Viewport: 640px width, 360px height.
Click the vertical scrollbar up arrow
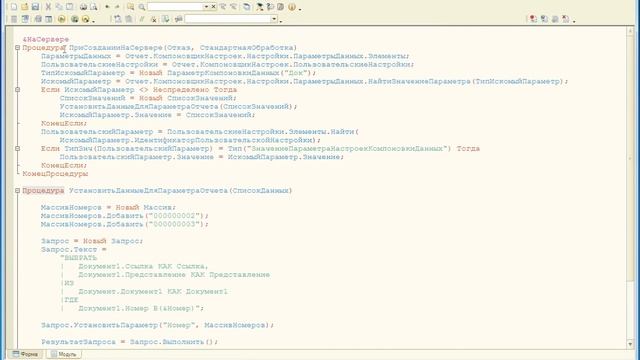pyautogui.click(x=631, y=31)
